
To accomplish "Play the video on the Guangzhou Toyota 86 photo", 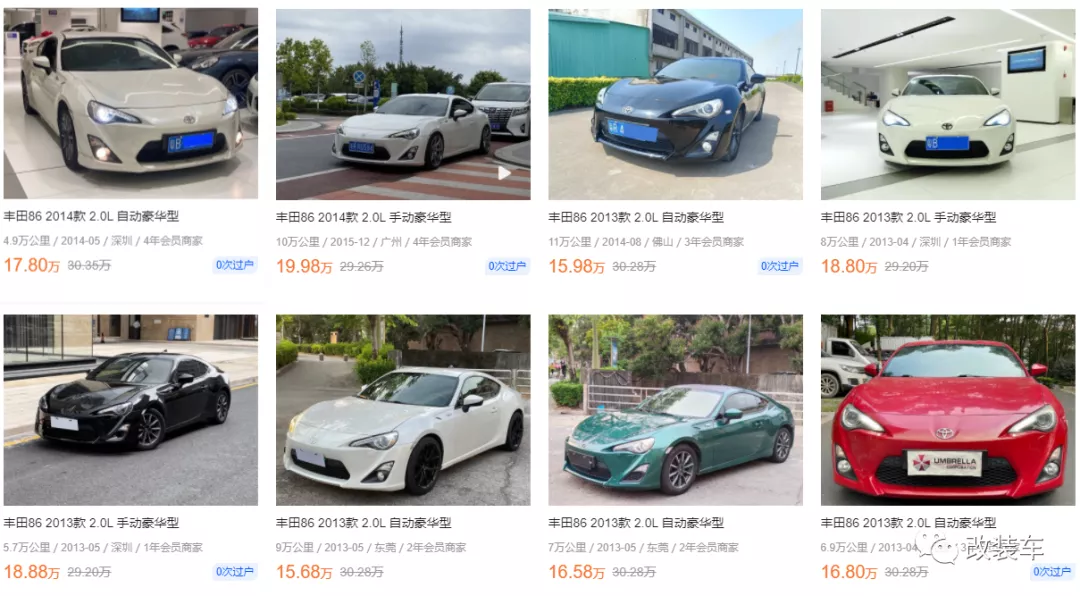I will pos(505,173).
